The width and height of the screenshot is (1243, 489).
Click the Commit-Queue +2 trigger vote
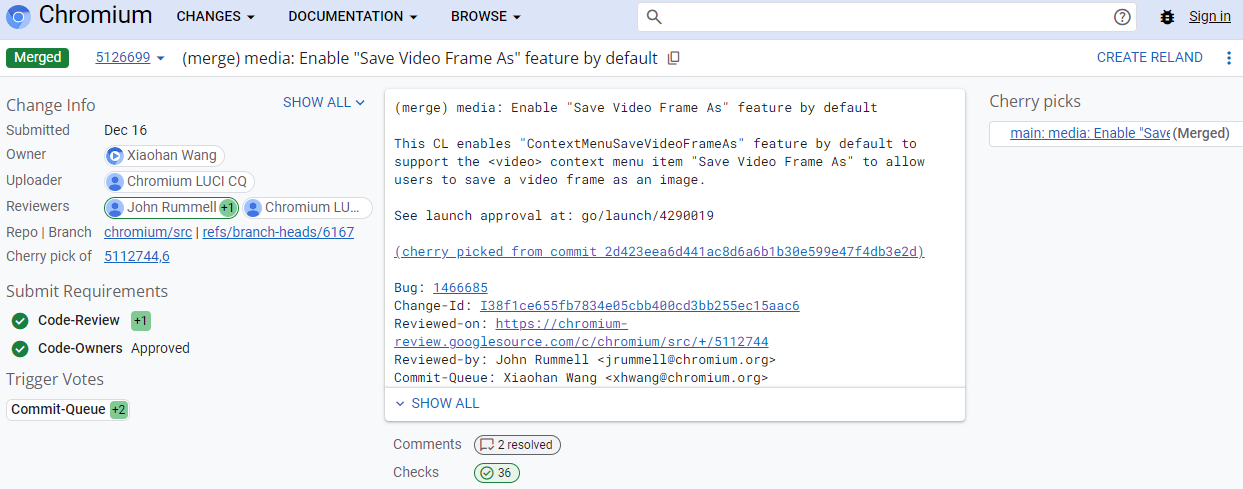(x=68, y=409)
